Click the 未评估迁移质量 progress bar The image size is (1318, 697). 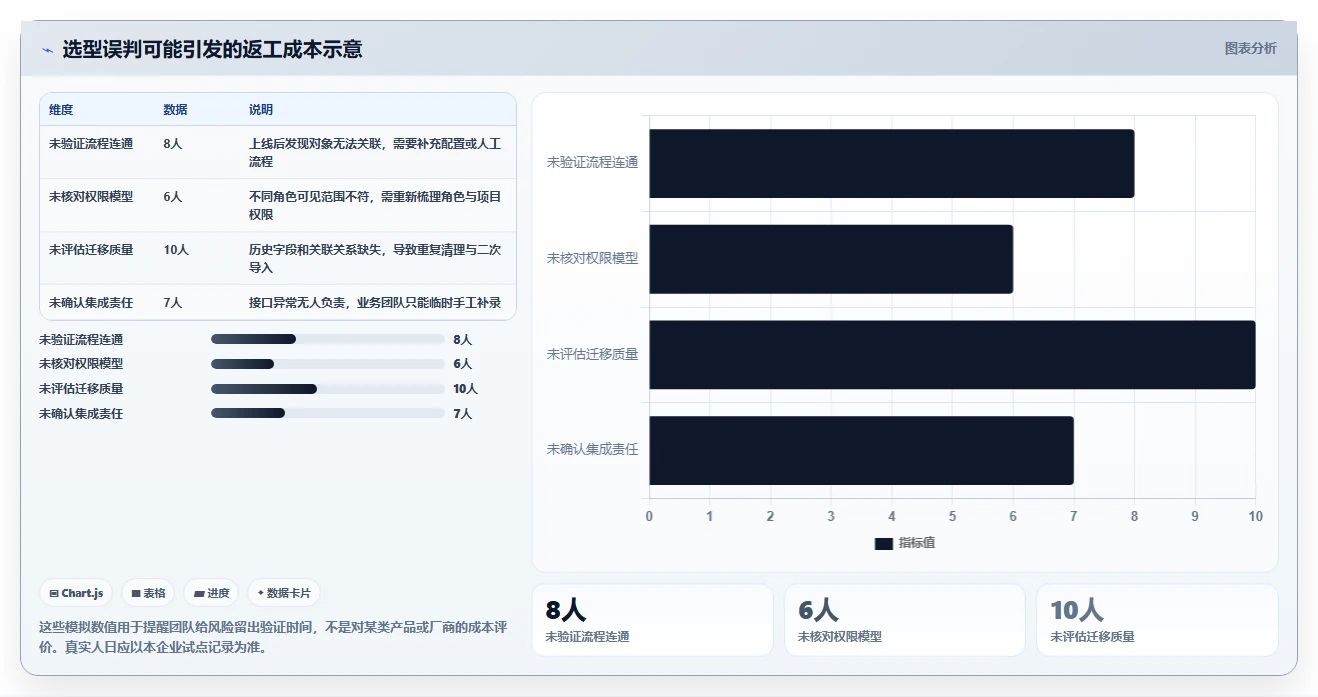pyautogui.click(x=327, y=389)
